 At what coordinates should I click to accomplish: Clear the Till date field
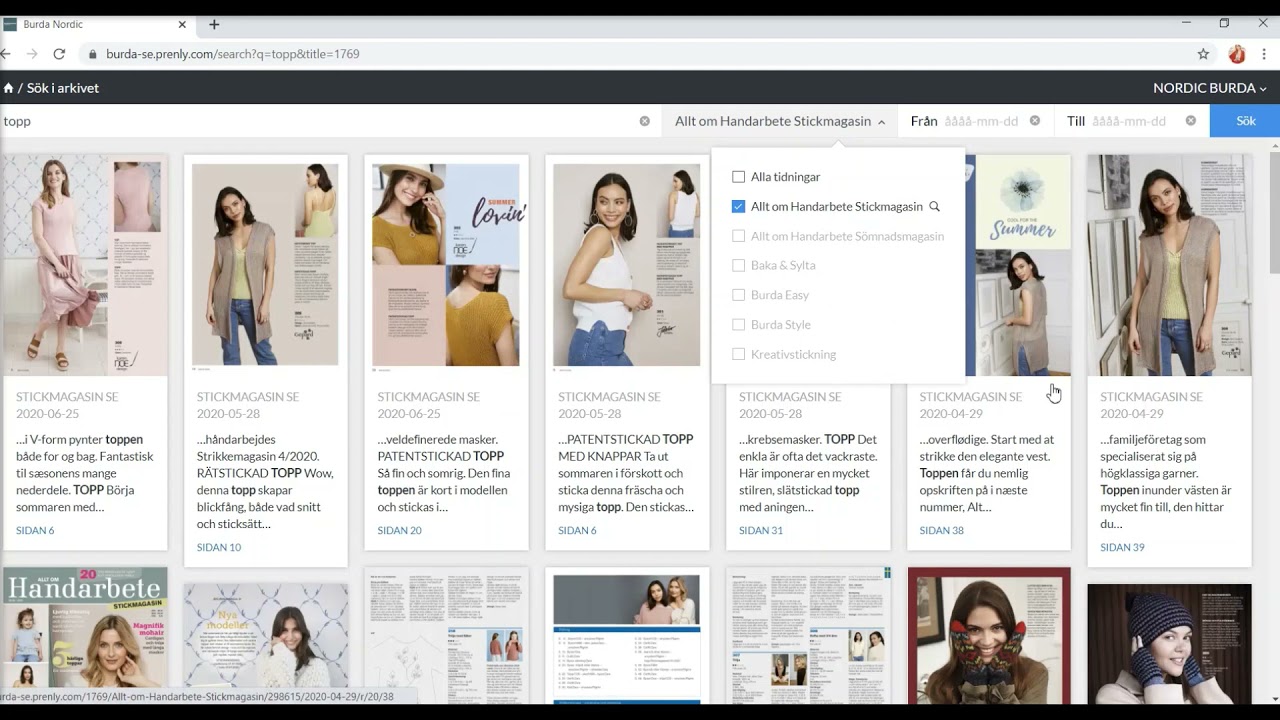point(1191,121)
